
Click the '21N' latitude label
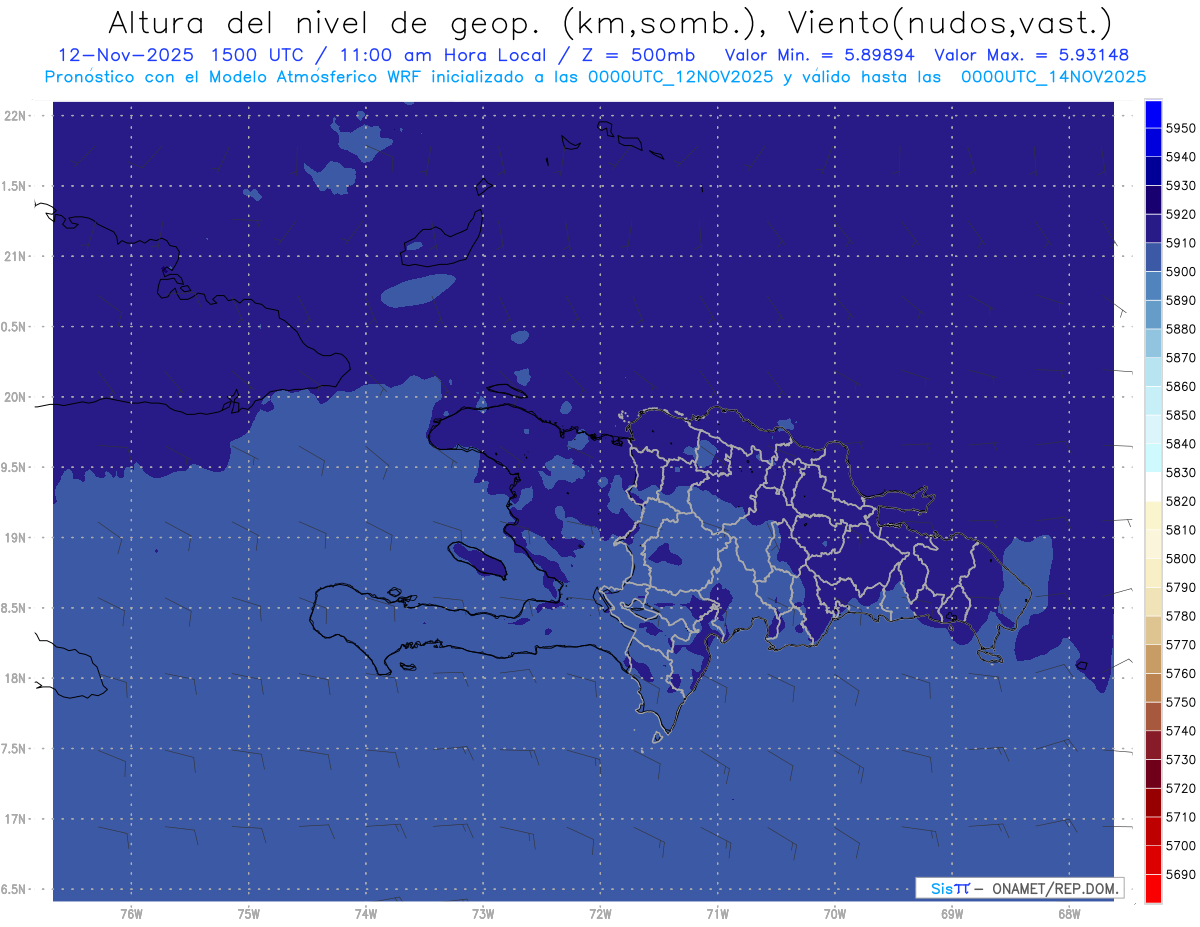point(14,256)
